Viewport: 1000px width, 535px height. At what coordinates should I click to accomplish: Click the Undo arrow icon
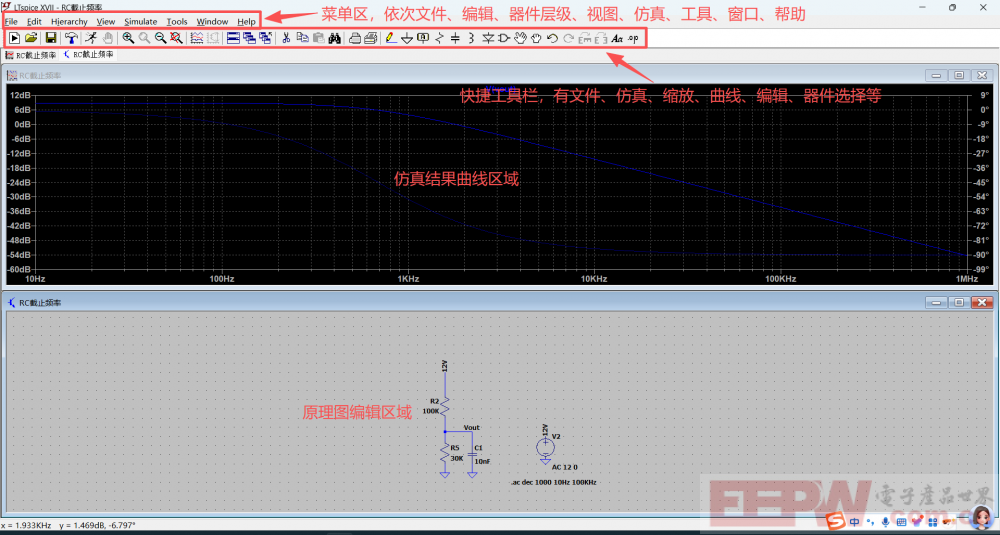pyautogui.click(x=552, y=38)
